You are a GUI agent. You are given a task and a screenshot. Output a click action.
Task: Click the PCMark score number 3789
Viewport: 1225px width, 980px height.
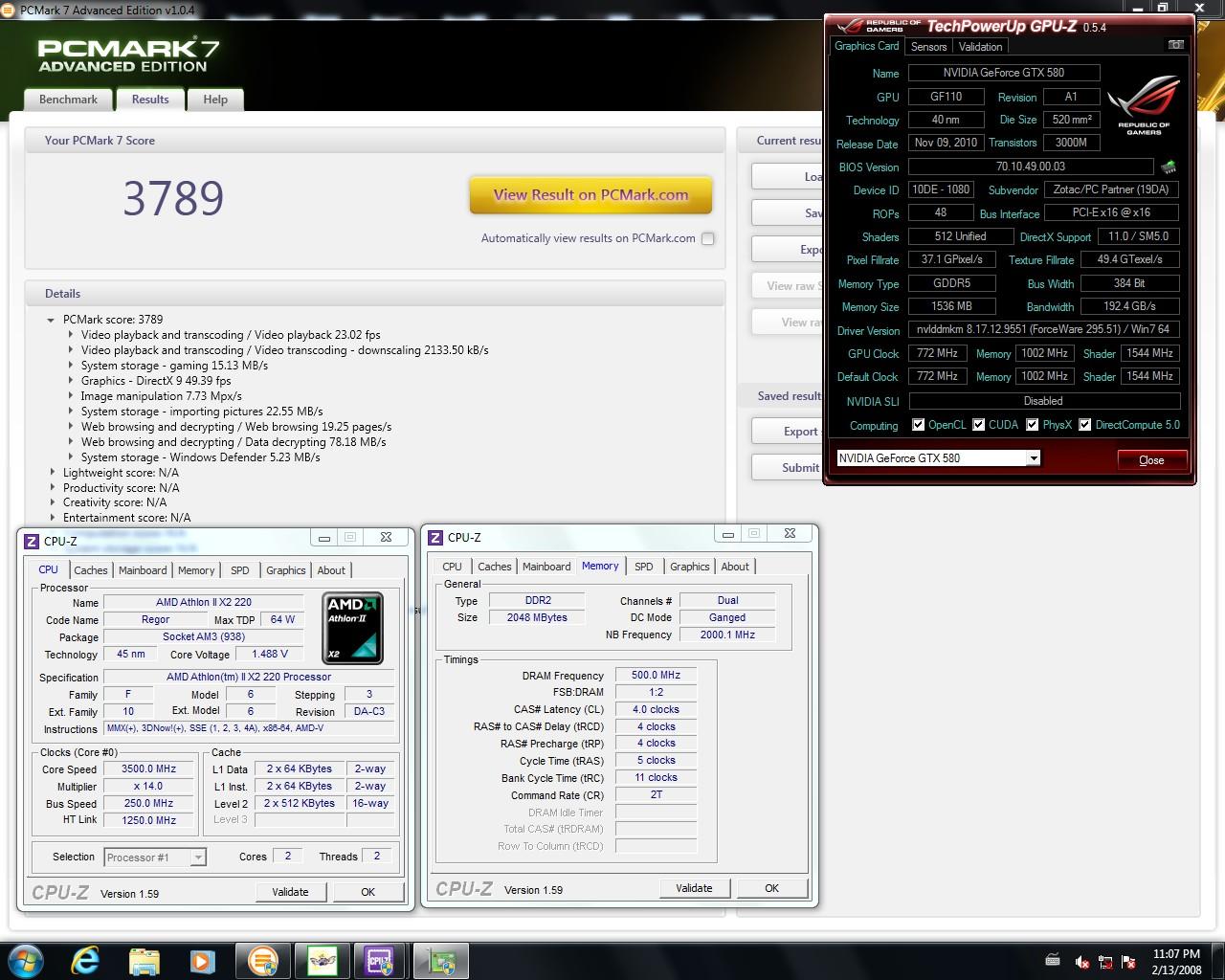pyautogui.click(x=173, y=198)
